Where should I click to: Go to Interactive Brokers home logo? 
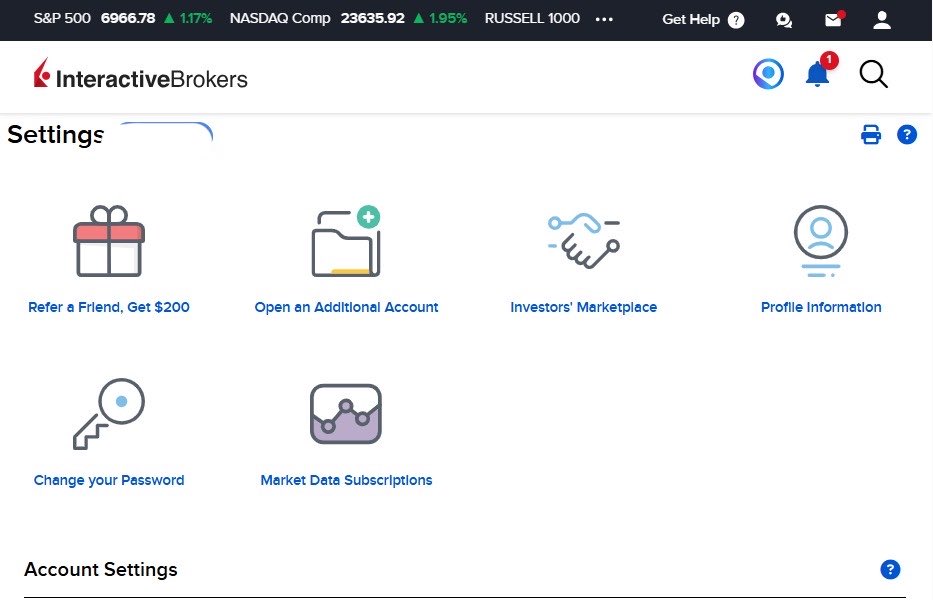click(x=140, y=74)
